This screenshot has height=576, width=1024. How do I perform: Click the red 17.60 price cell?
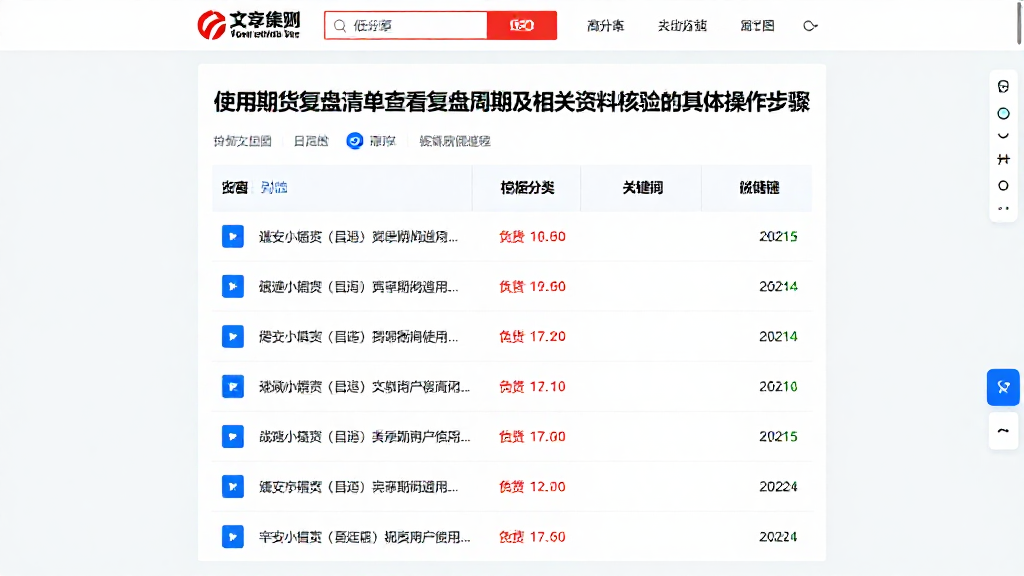coord(532,537)
